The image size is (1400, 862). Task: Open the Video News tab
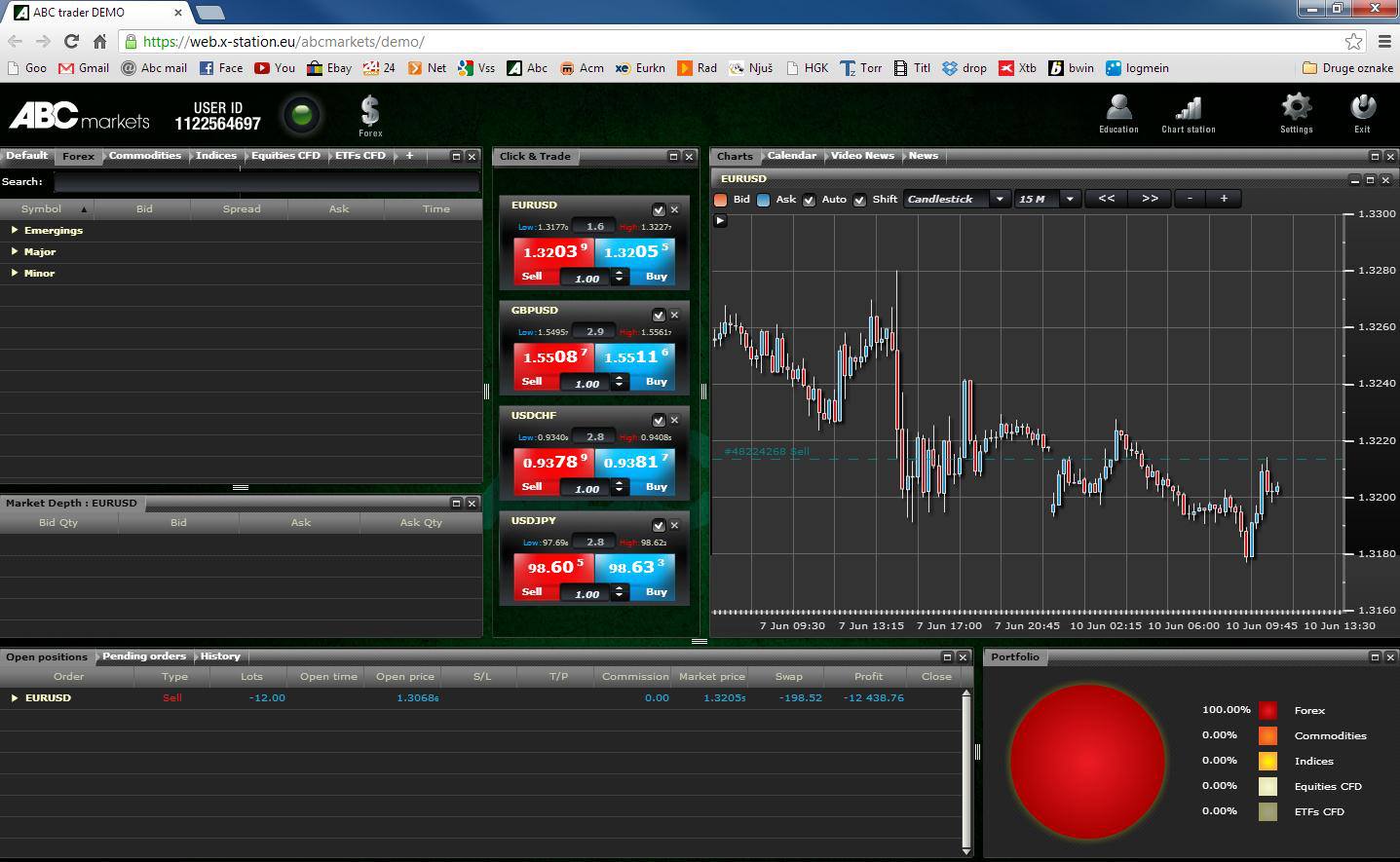tap(862, 156)
